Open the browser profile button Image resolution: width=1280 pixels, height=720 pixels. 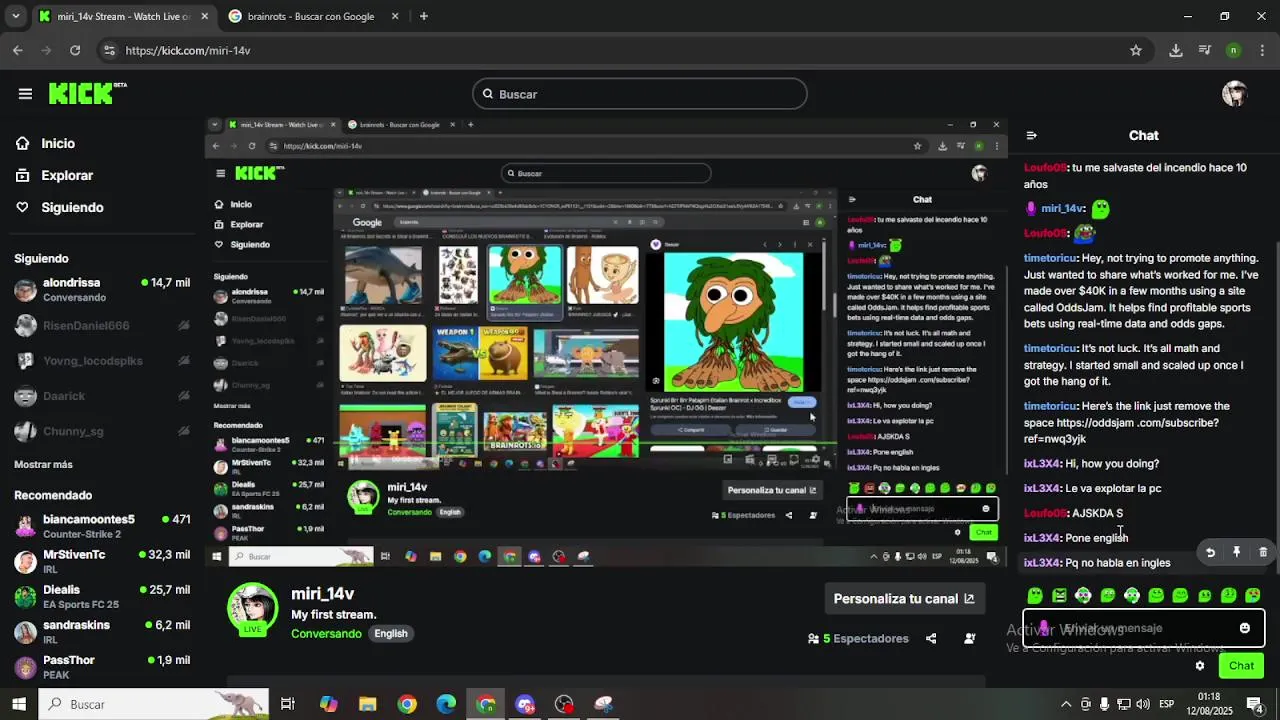(1233, 50)
